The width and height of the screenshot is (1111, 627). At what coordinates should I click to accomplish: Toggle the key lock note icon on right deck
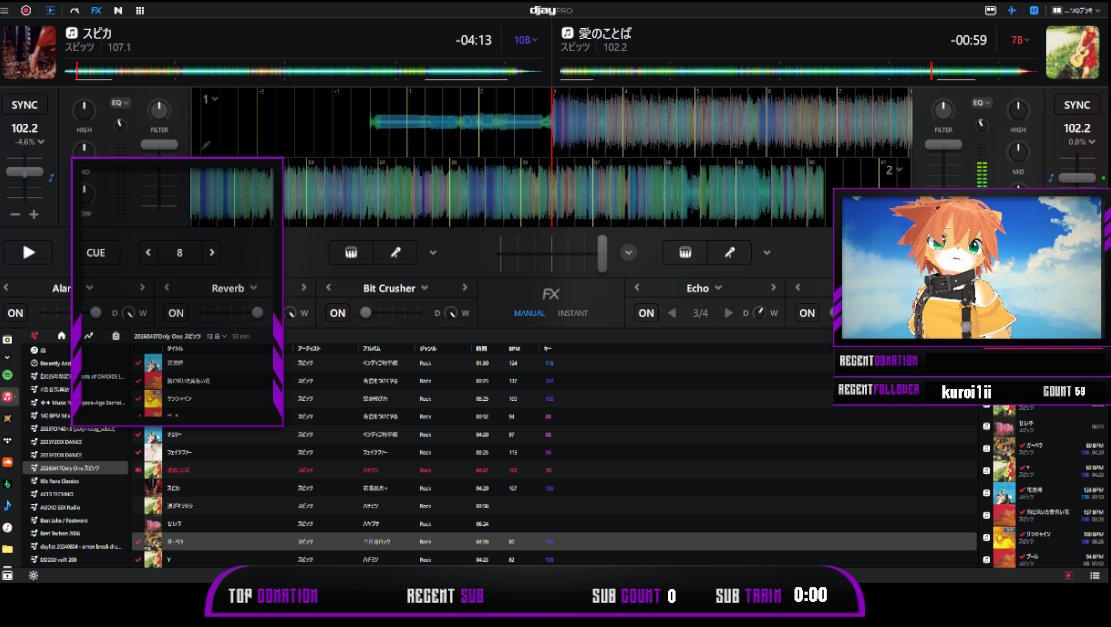tap(1051, 178)
